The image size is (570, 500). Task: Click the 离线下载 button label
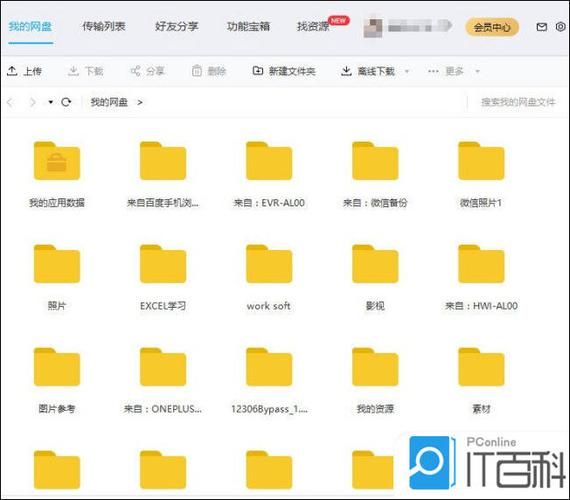[376, 71]
